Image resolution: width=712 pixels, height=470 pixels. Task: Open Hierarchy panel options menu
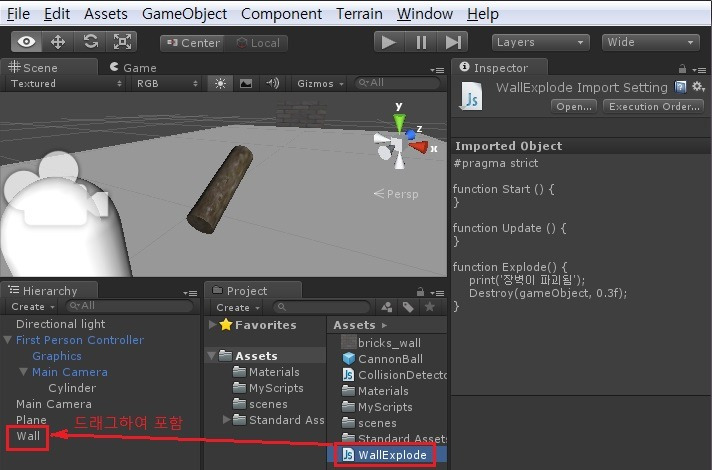pyautogui.click(x=190, y=293)
